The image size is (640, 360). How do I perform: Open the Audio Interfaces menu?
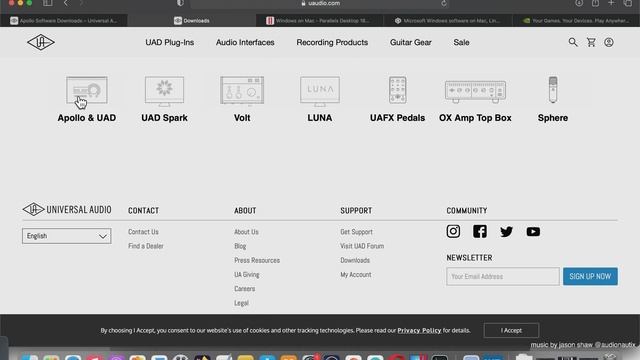245,42
